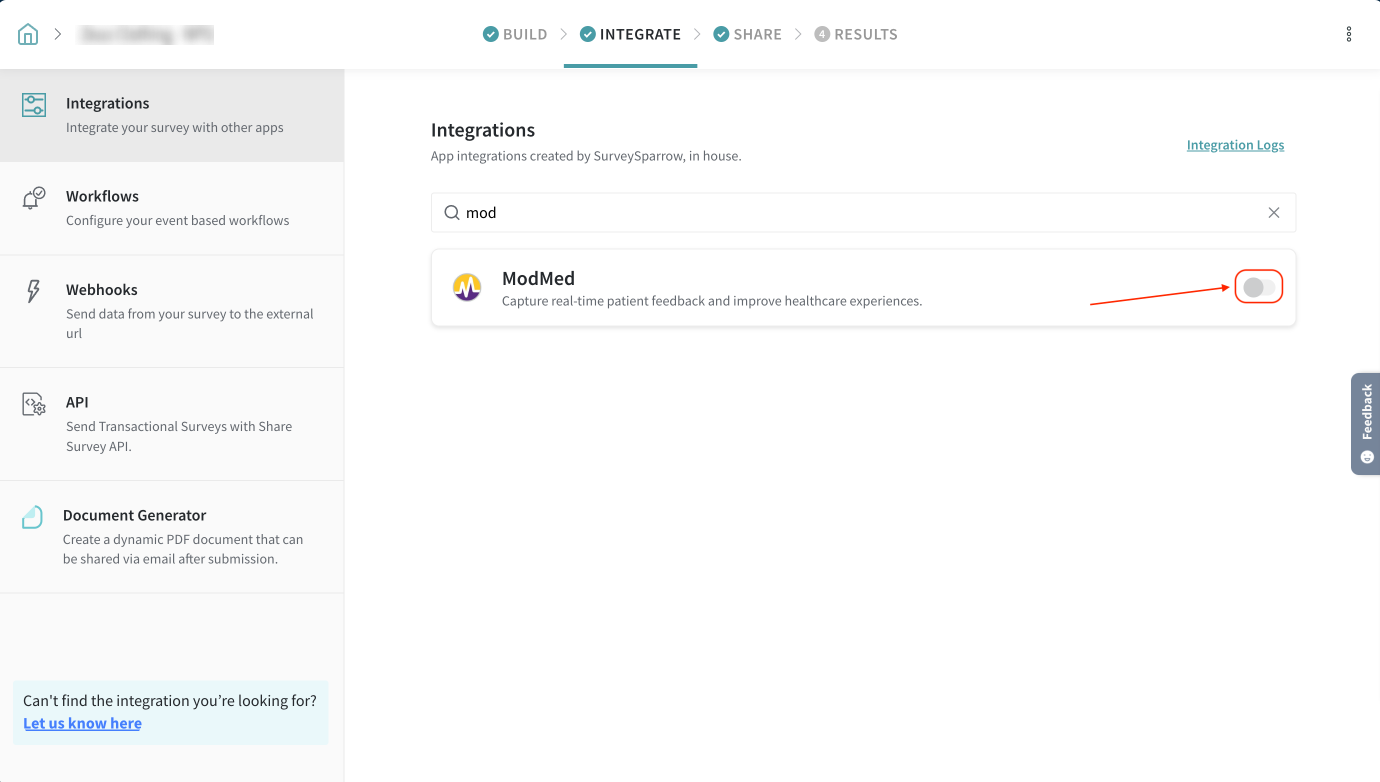Switch to the SHARE step tab
This screenshot has height=782, width=1380.
click(747, 34)
